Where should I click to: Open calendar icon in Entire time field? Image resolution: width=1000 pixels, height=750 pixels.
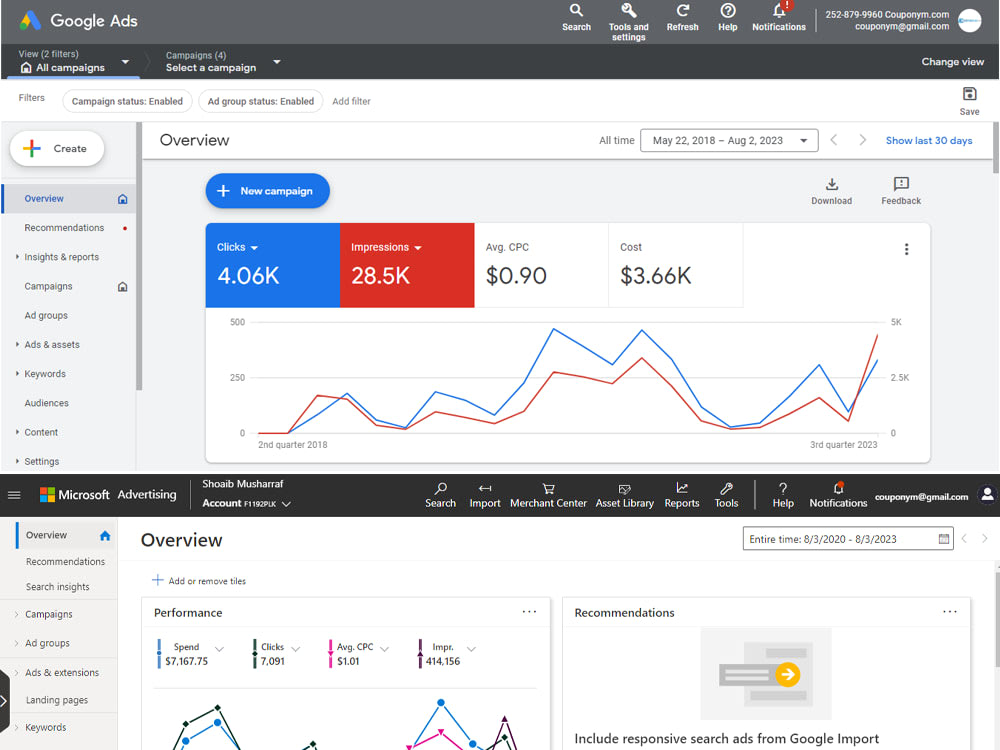[943, 539]
